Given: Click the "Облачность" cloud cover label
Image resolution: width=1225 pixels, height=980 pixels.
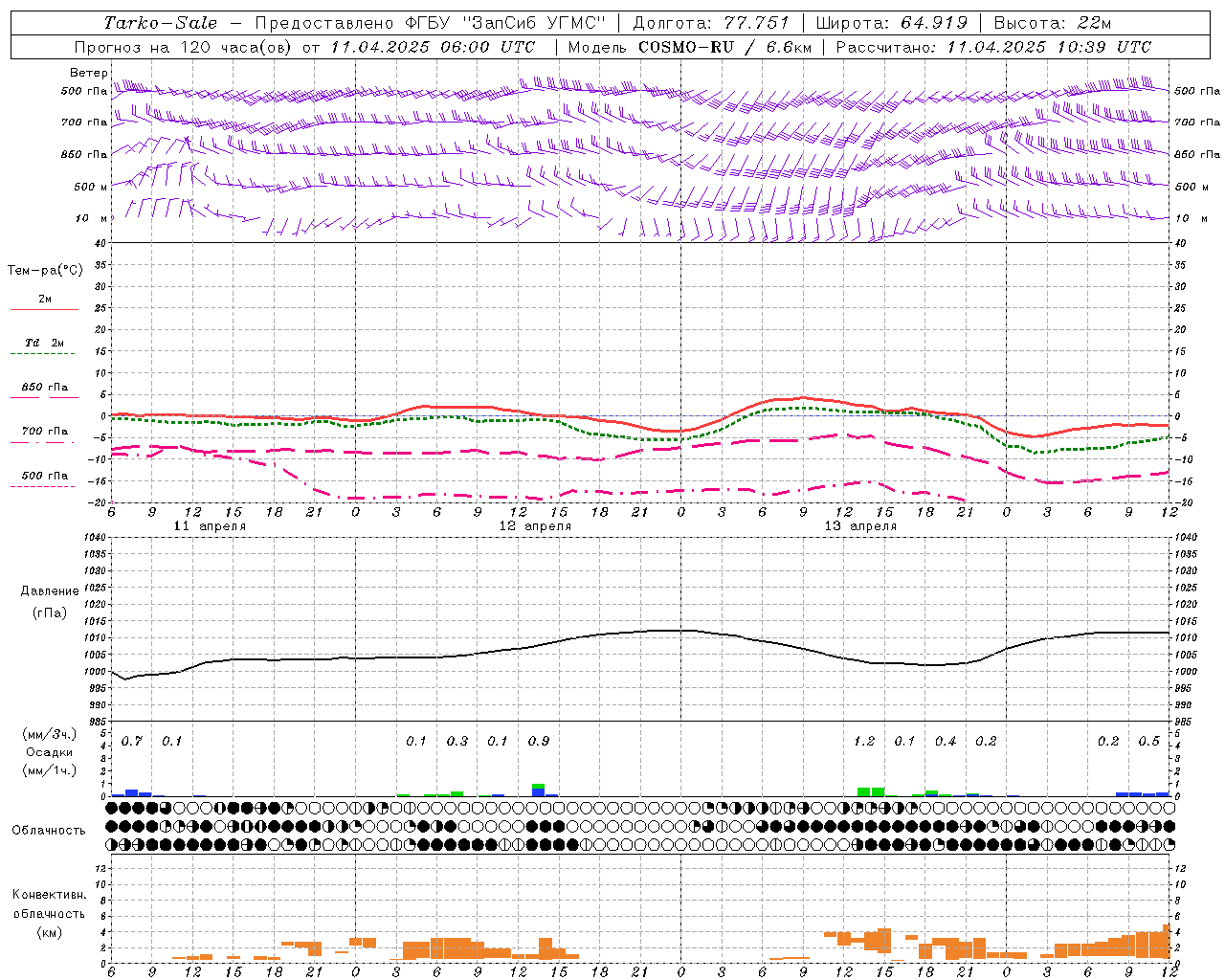Looking at the screenshot, I should point(49,831).
